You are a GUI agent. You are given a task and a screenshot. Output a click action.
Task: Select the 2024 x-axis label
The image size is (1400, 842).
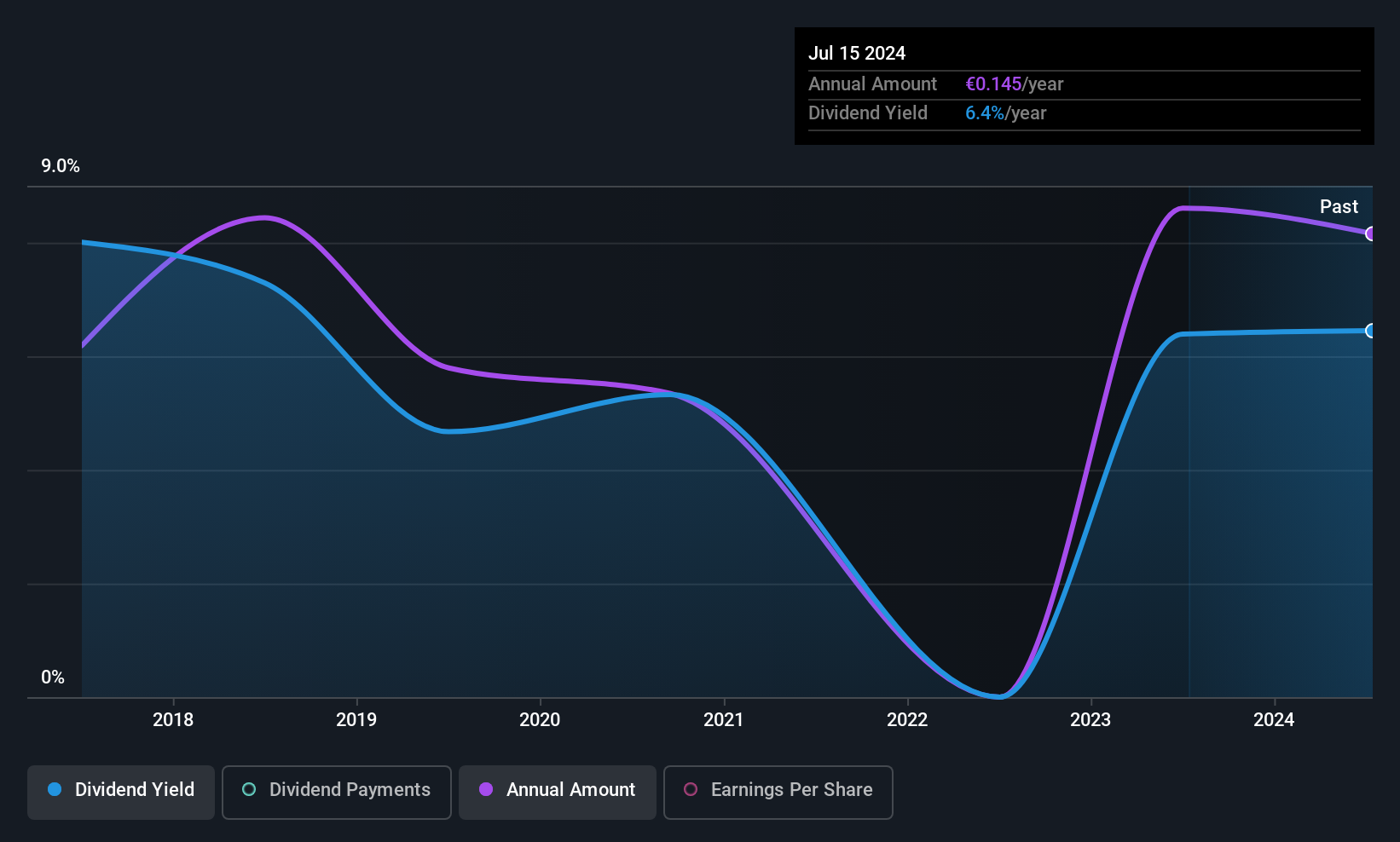tap(1274, 719)
